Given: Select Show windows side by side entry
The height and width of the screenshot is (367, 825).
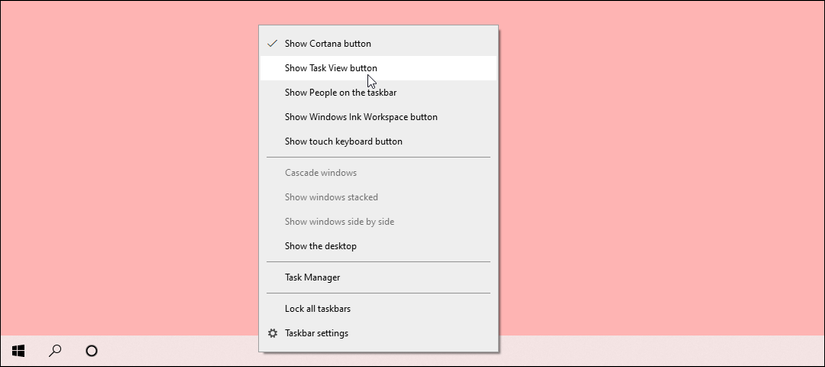Looking at the screenshot, I should pyautogui.click(x=378, y=221).
